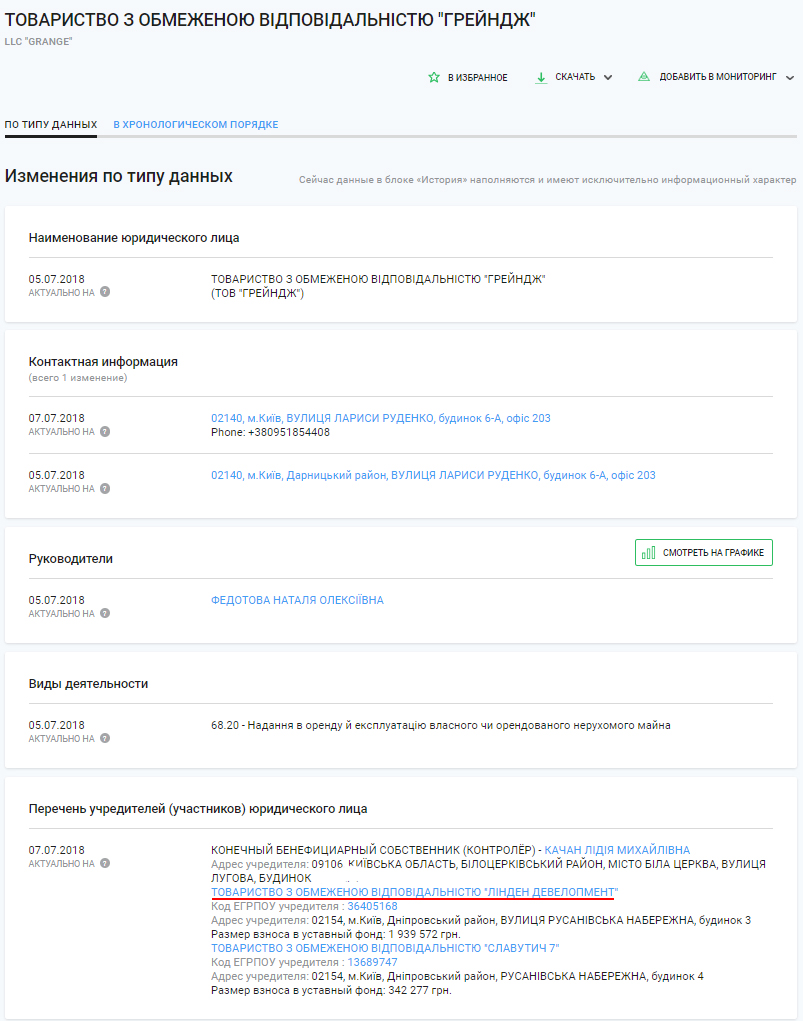This screenshot has width=803, height=1021.
Task: Click the download arrow icon beside Скачать
Action: click(541, 77)
